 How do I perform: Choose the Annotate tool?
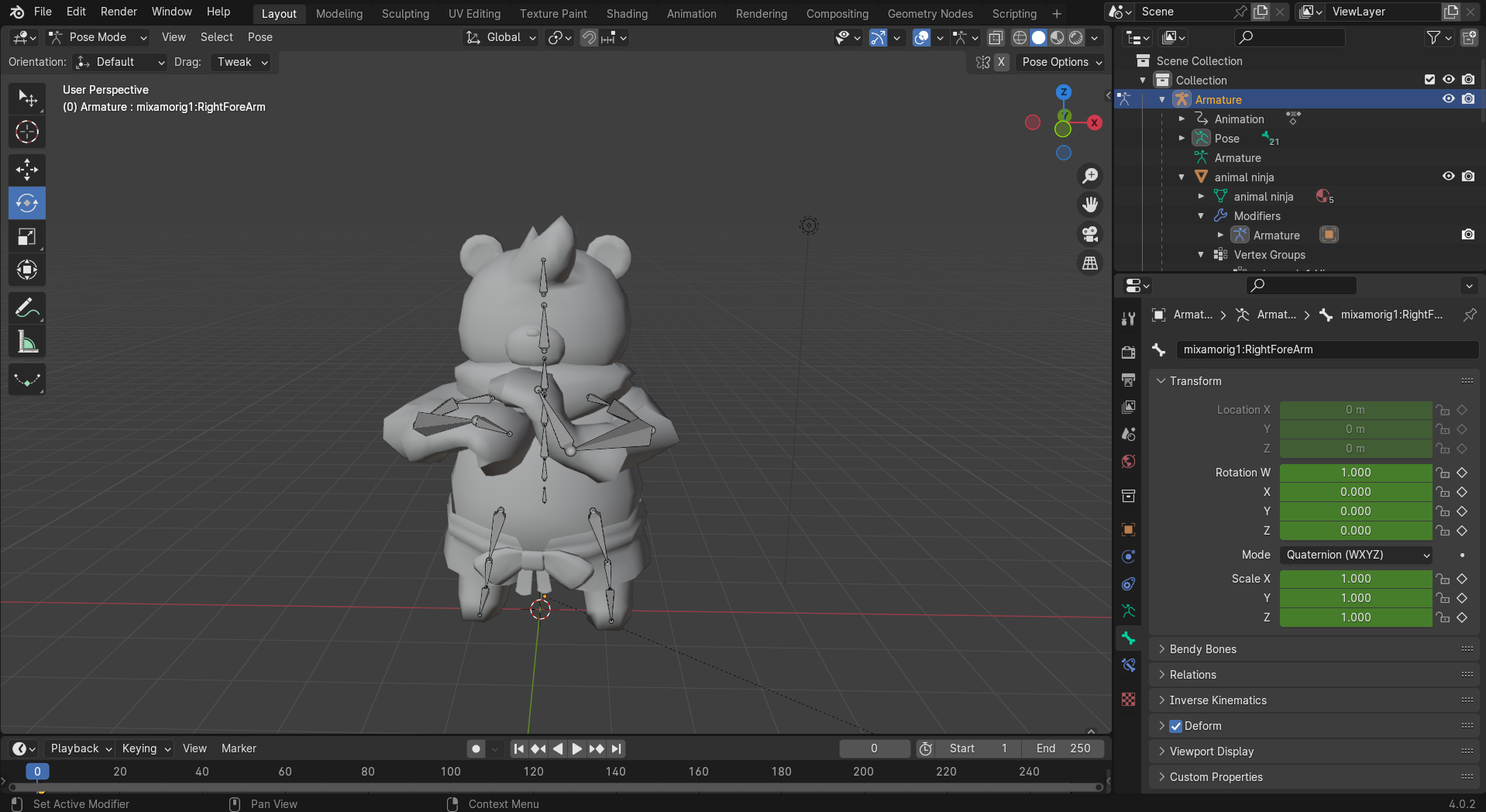[x=27, y=308]
